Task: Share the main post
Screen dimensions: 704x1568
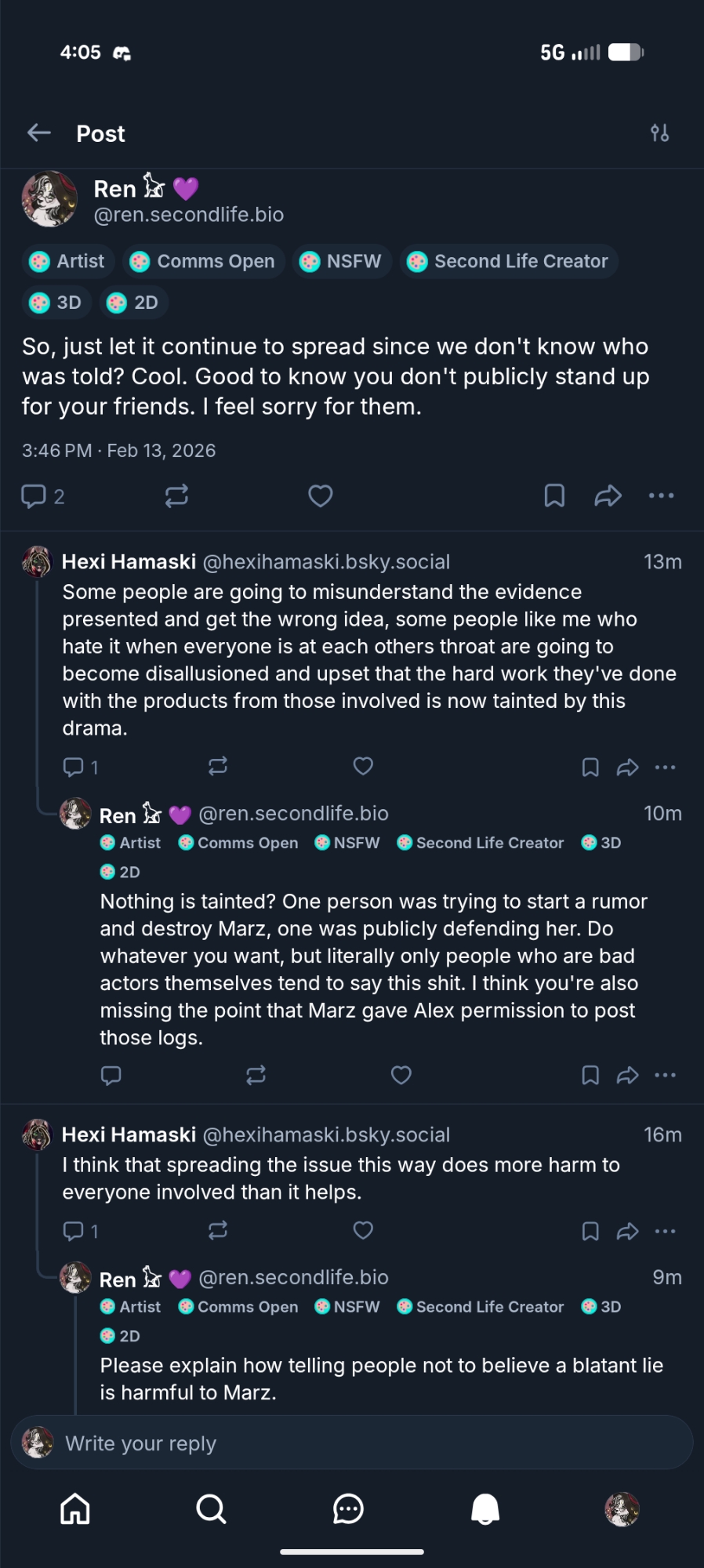Action: [x=608, y=495]
